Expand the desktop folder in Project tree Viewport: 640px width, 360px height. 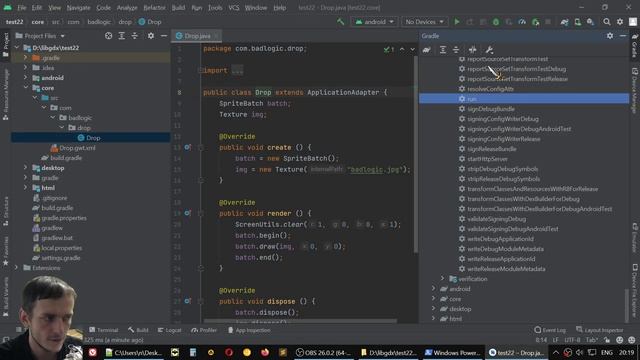tap(25, 168)
